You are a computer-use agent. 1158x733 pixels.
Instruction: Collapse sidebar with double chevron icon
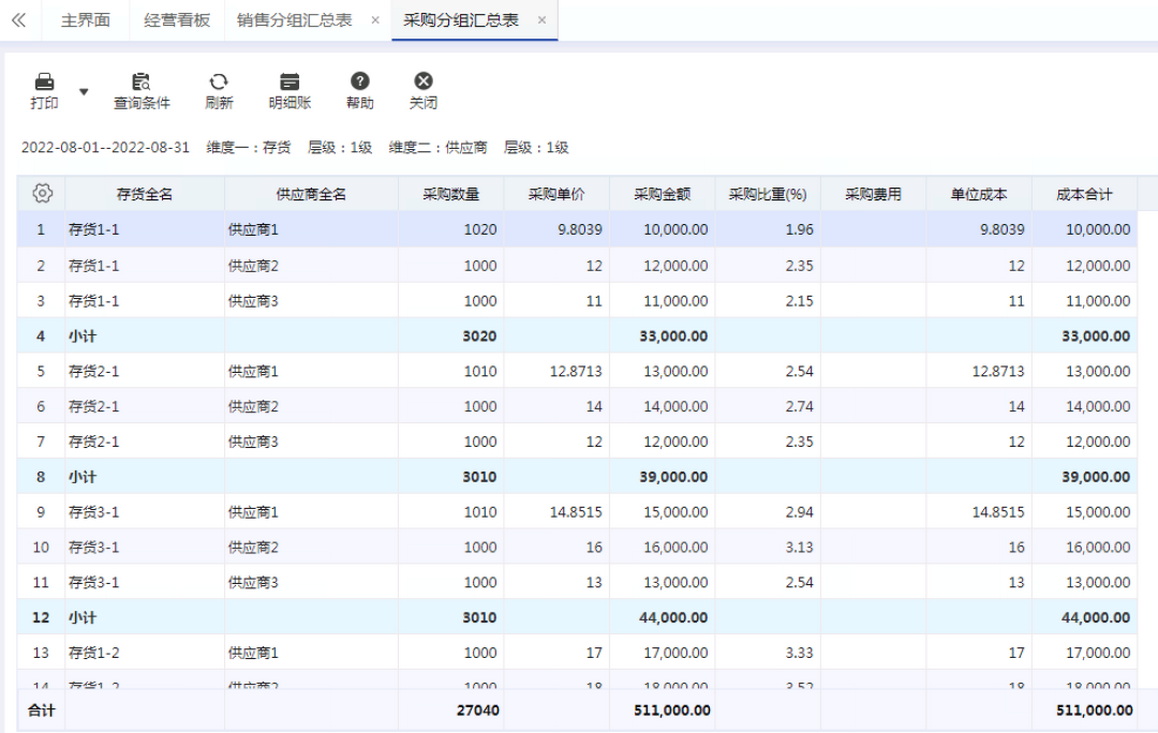(x=18, y=20)
